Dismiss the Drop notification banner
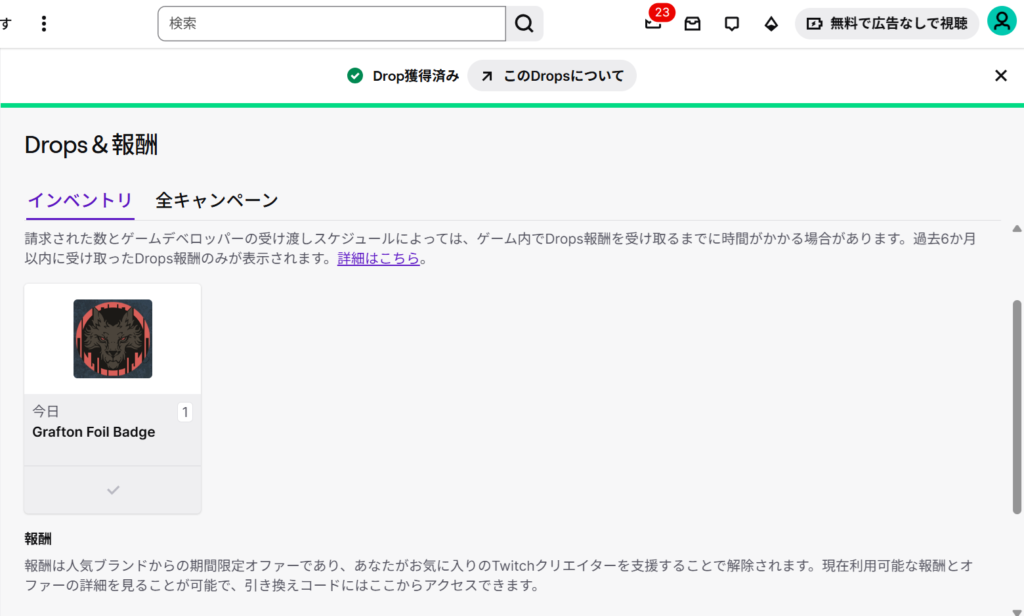This screenshot has width=1024, height=616. point(1000,76)
